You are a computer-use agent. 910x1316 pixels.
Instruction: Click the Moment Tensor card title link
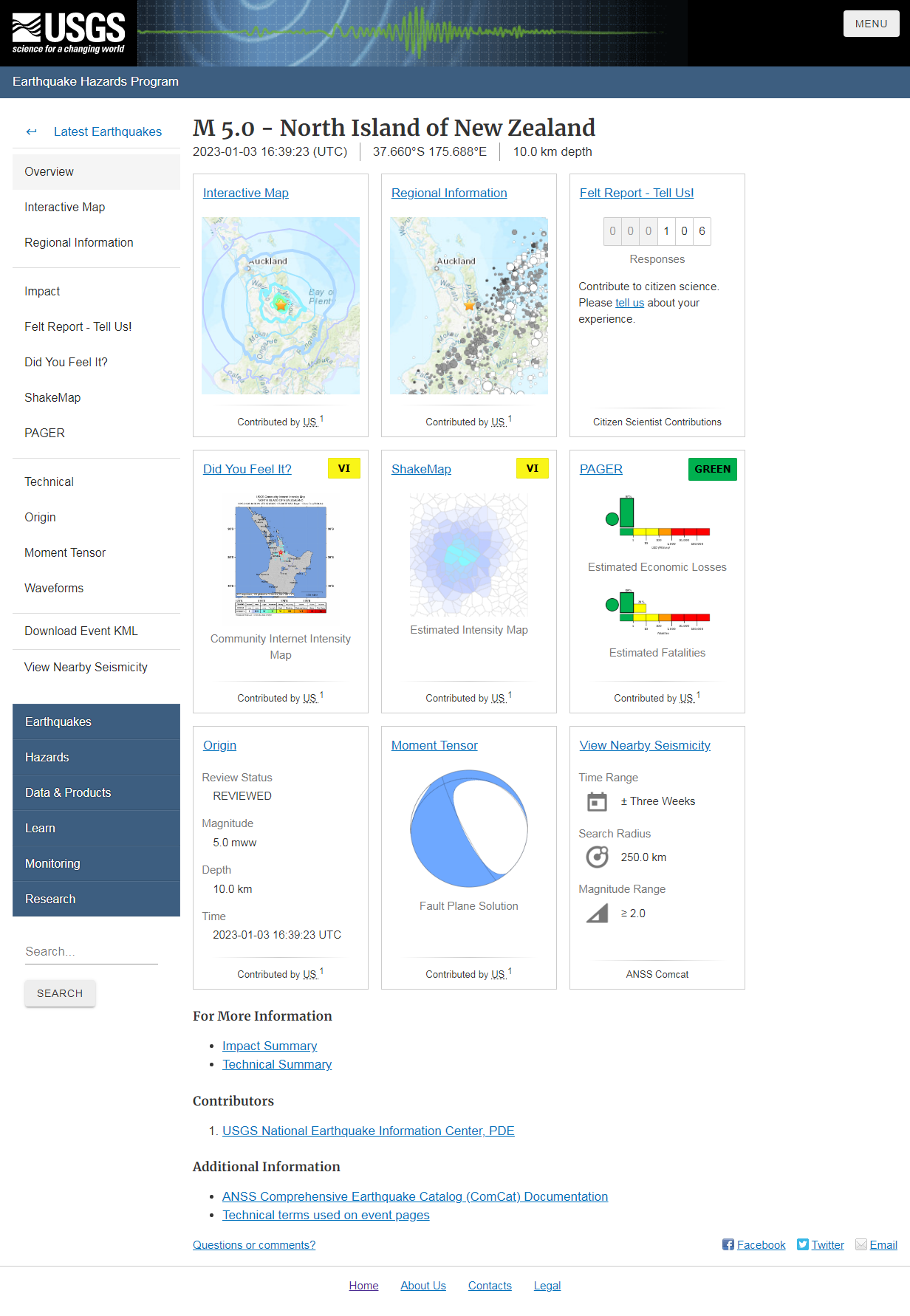(x=434, y=745)
